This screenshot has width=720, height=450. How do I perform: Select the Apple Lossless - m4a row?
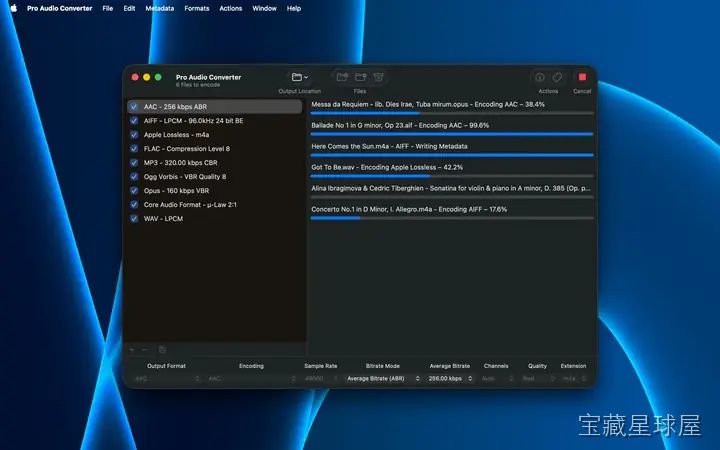coord(214,135)
